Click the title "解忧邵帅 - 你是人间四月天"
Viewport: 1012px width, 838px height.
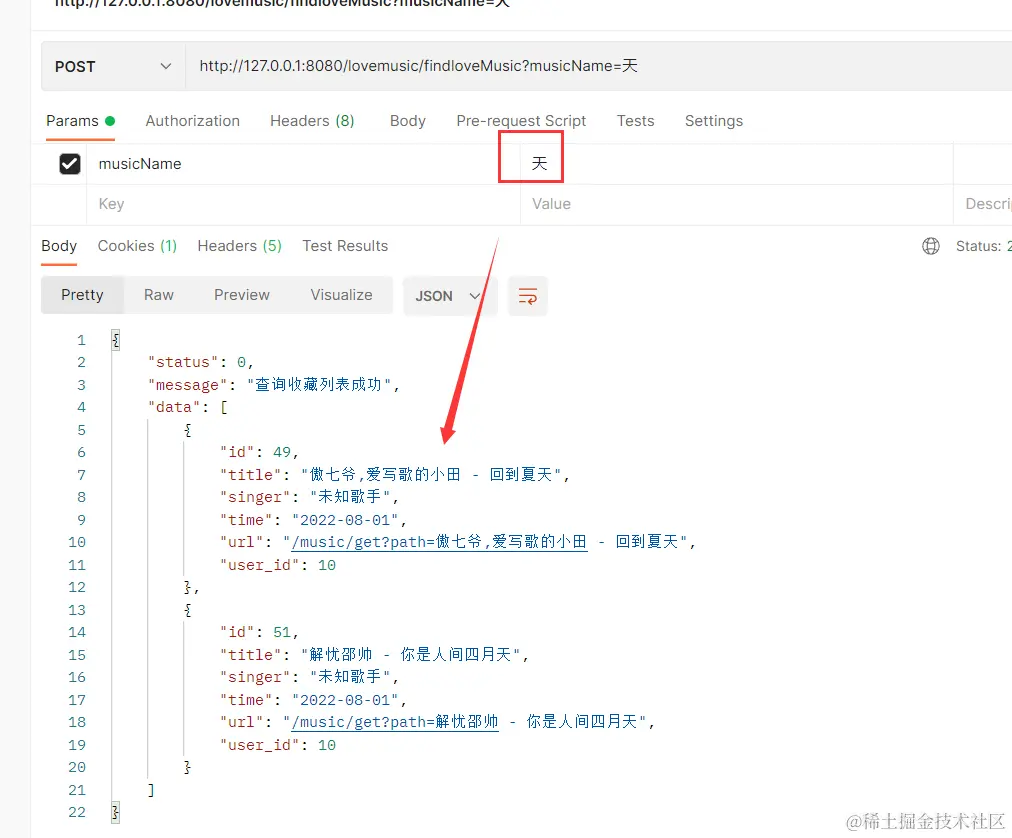pyautogui.click(x=410, y=655)
